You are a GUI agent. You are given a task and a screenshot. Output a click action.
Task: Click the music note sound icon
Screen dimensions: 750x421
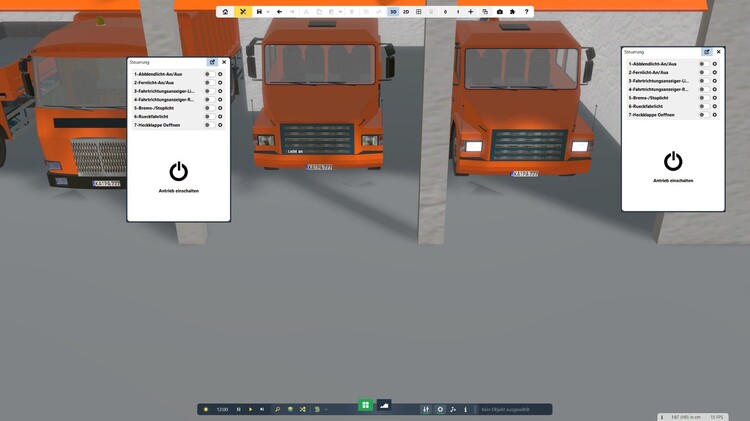tap(453, 410)
